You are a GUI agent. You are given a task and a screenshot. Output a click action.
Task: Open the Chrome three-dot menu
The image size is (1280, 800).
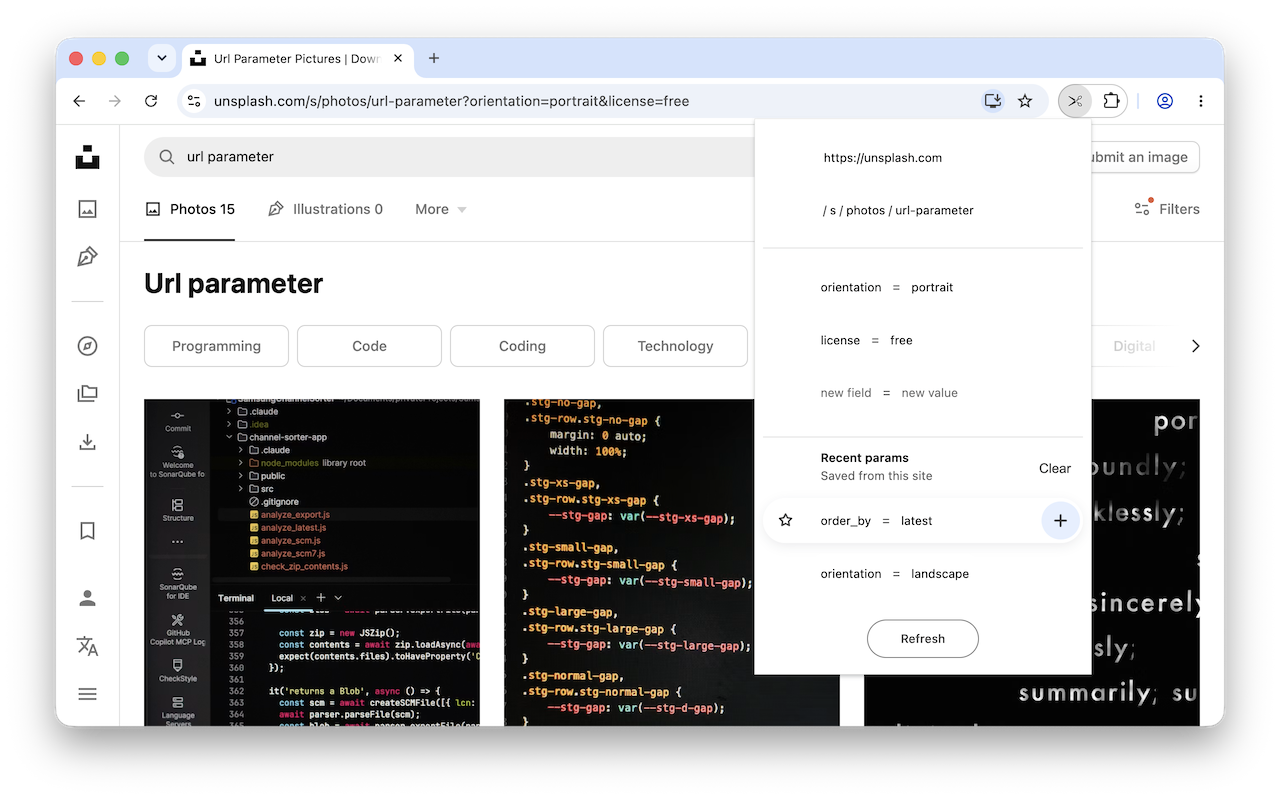point(1201,101)
